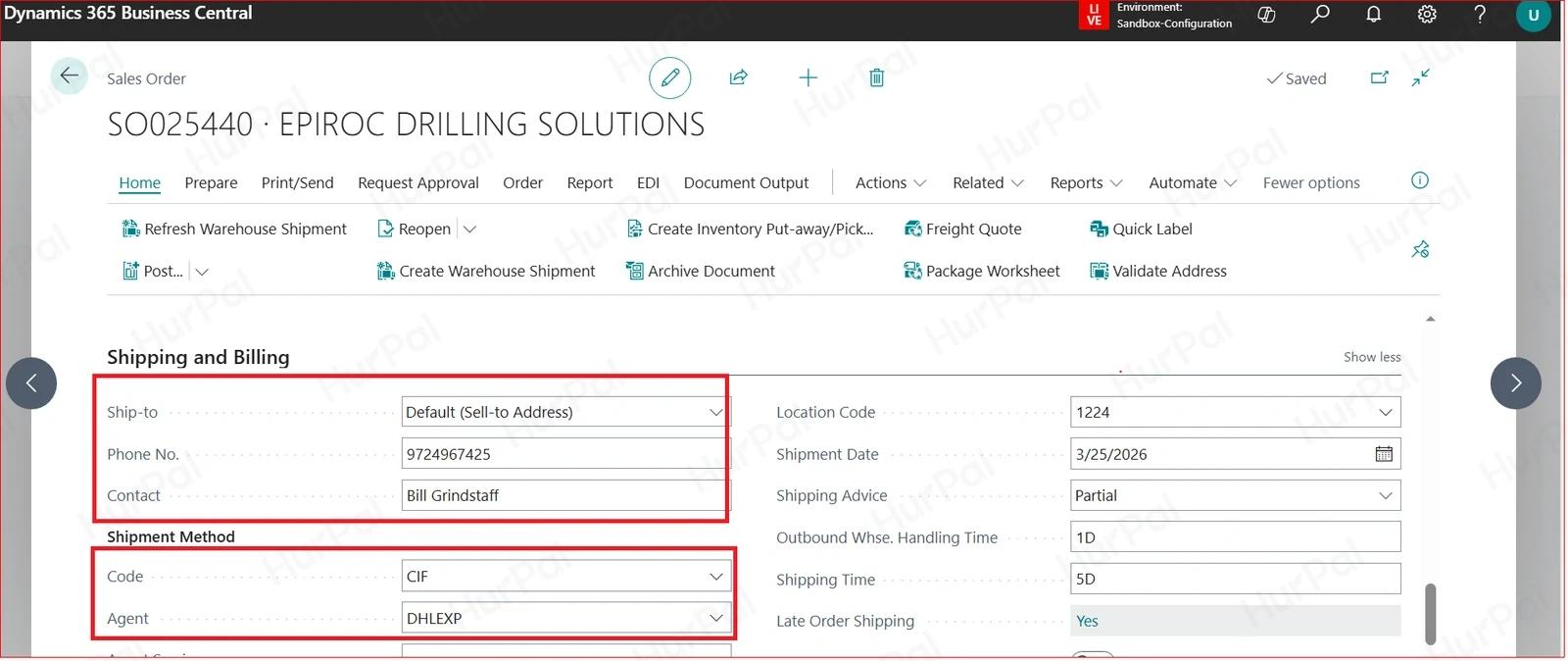Click Refresh Warehouse Shipment
The image size is (1568, 661).
(234, 229)
